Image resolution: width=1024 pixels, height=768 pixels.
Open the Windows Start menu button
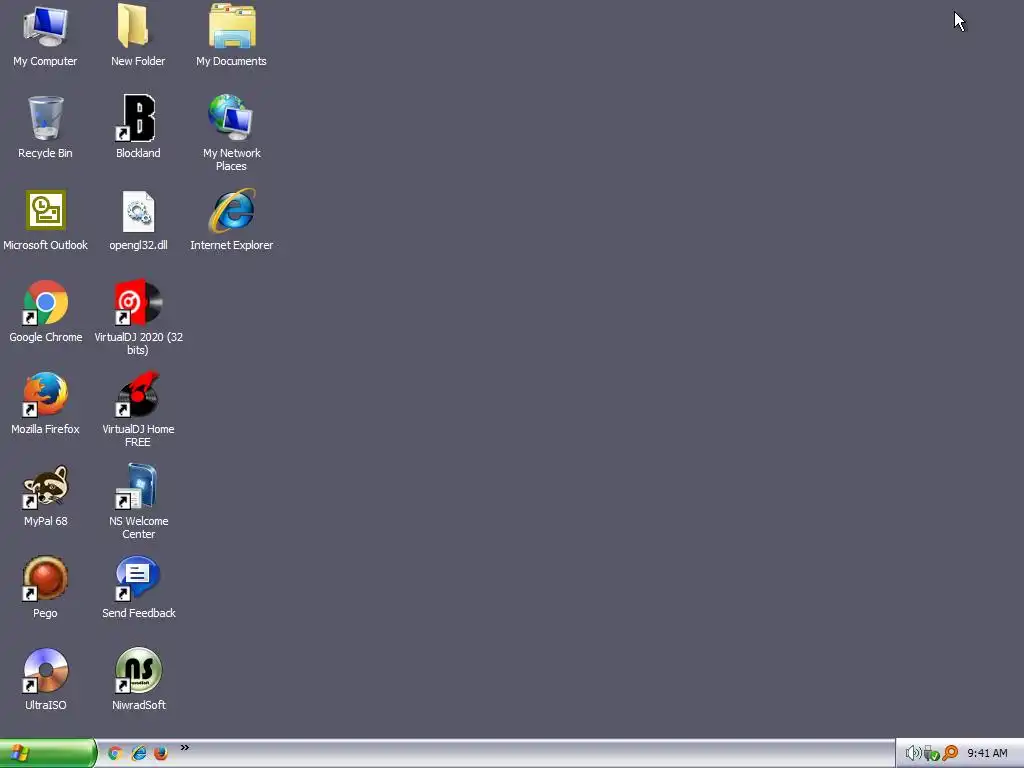click(x=48, y=754)
